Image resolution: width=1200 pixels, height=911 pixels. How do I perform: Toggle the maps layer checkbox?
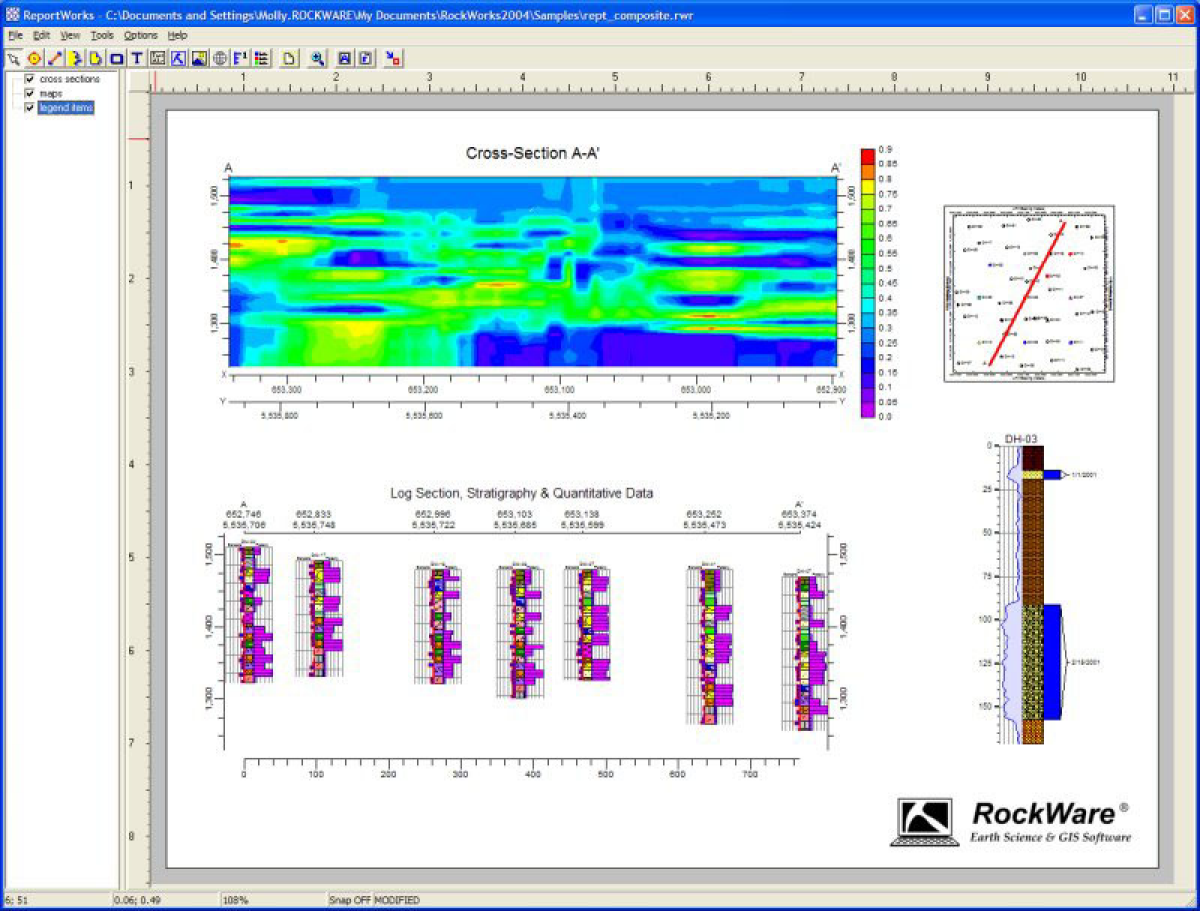(30, 93)
